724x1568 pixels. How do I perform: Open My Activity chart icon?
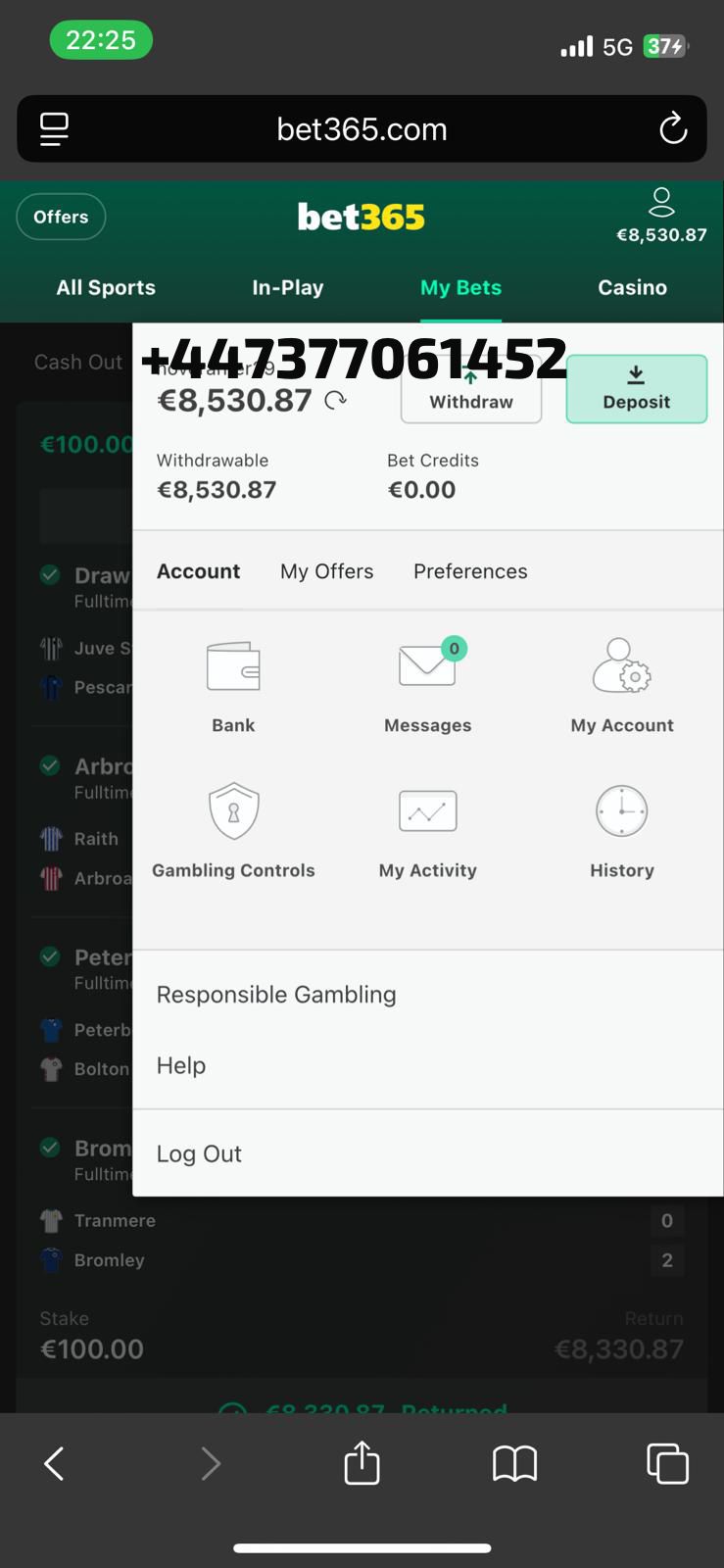coord(428,811)
